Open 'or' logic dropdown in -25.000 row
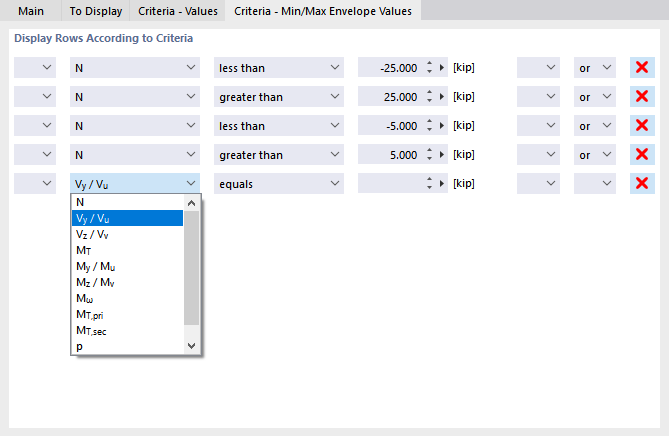Screen dimensions: 669x436 (595, 67)
